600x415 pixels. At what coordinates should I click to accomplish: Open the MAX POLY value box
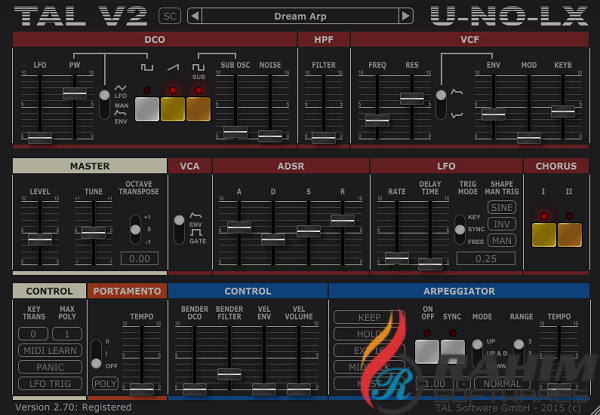point(67,334)
